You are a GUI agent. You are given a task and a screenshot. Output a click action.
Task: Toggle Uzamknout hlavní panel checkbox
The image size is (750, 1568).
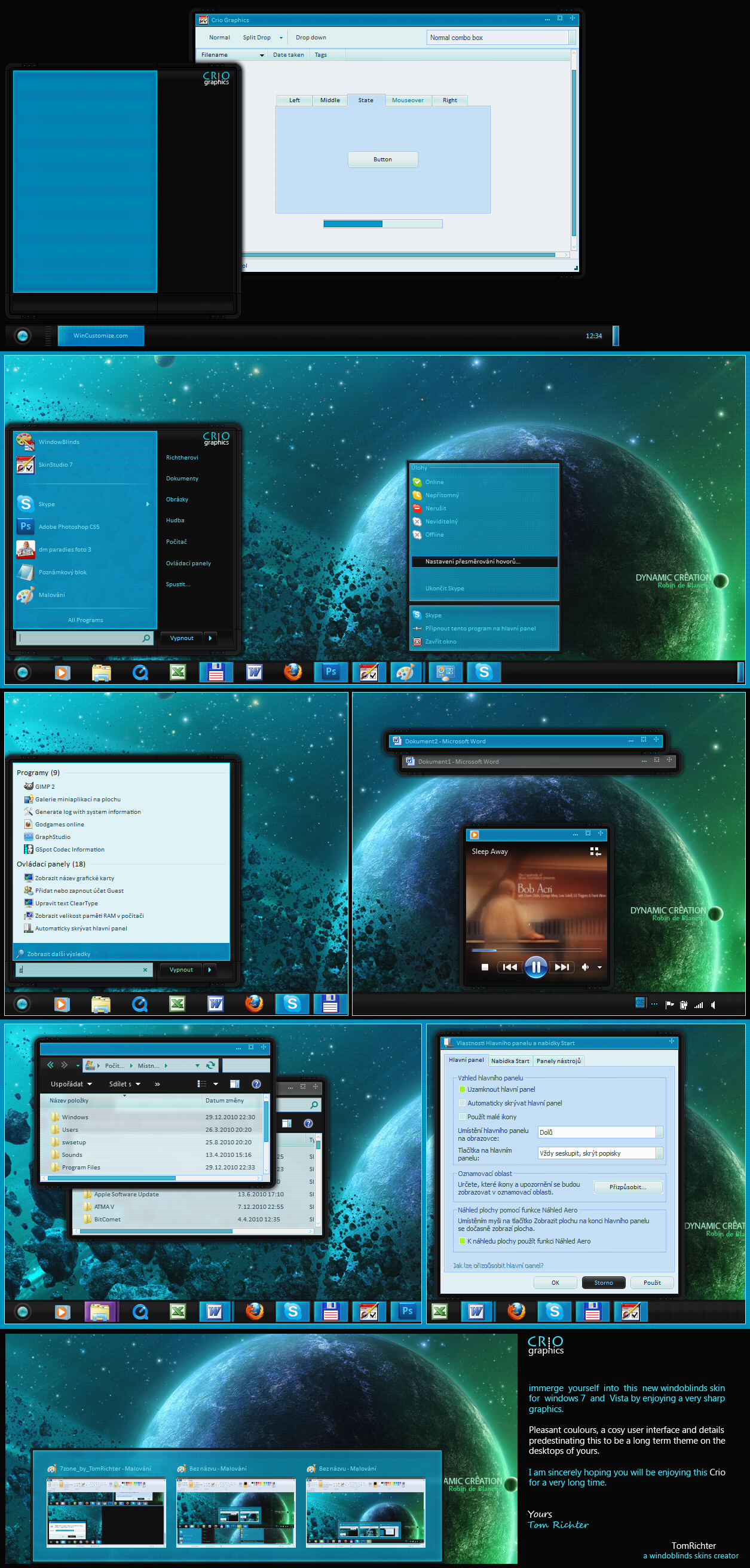(461, 1089)
